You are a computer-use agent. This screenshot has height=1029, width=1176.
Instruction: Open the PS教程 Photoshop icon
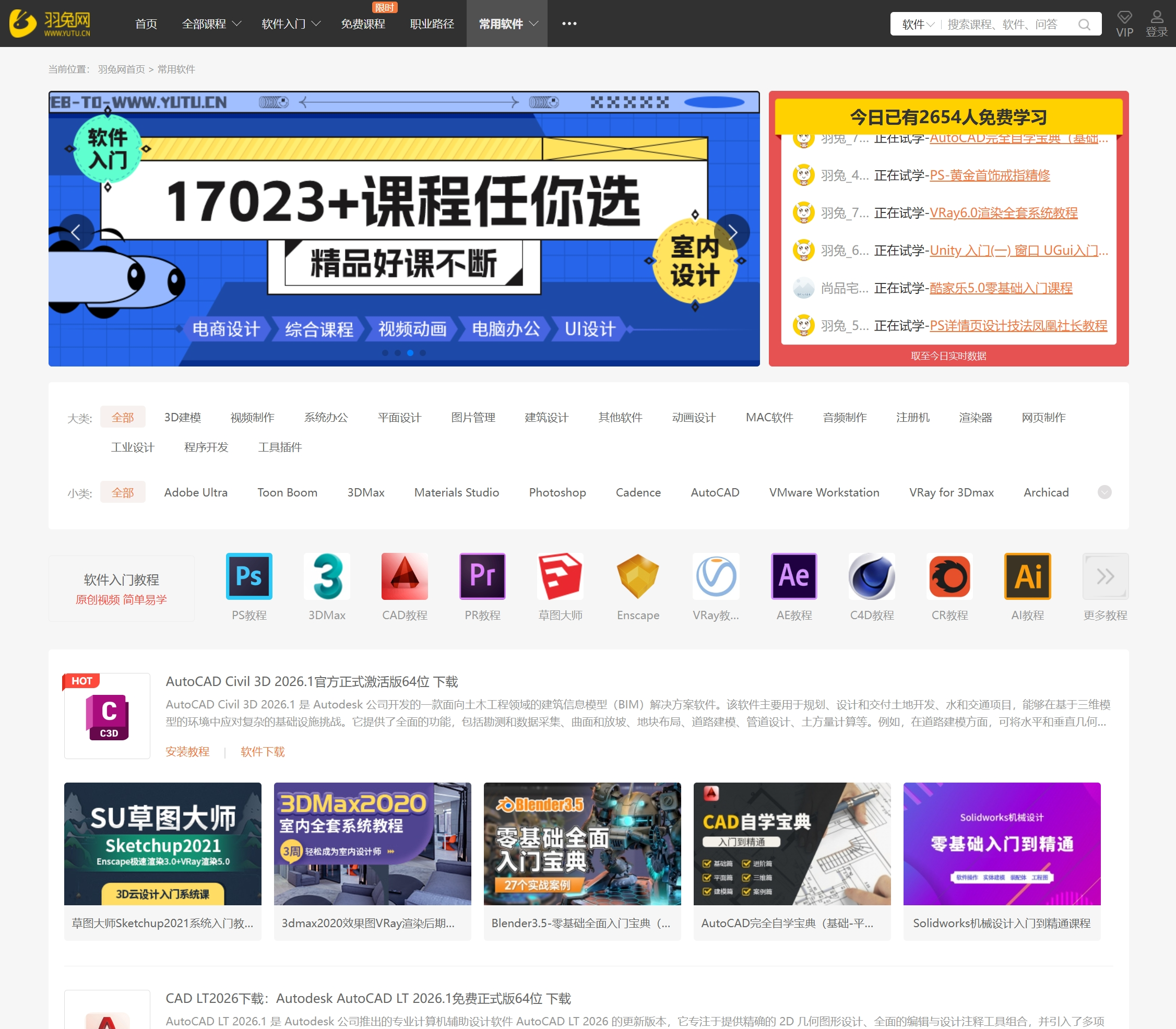click(x=248, y=576)
